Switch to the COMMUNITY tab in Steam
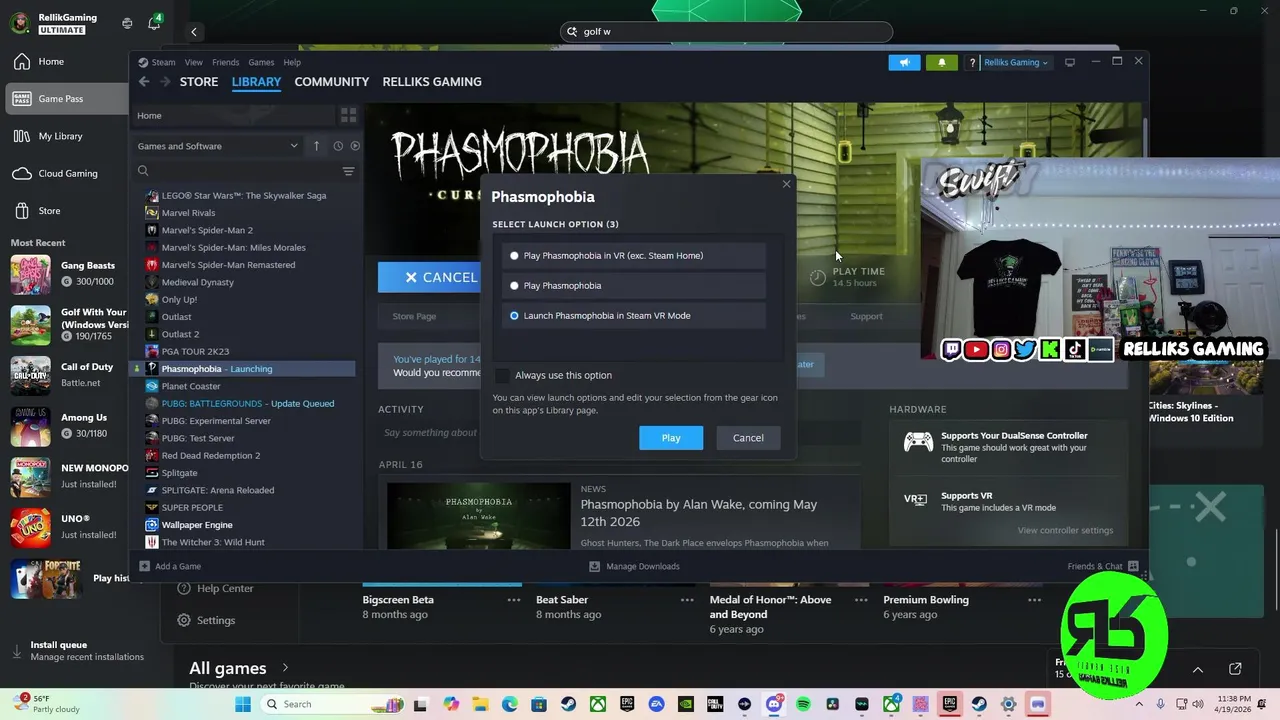 (x=332, y=82)
